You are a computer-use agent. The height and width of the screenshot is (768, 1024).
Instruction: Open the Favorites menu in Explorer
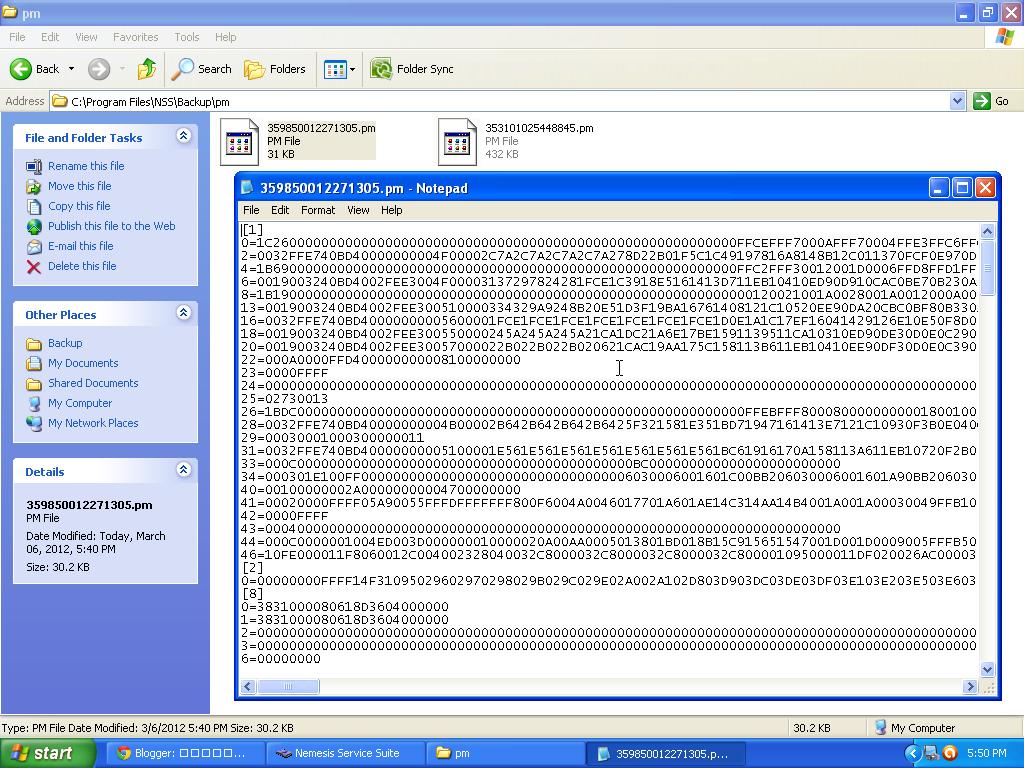135,37
